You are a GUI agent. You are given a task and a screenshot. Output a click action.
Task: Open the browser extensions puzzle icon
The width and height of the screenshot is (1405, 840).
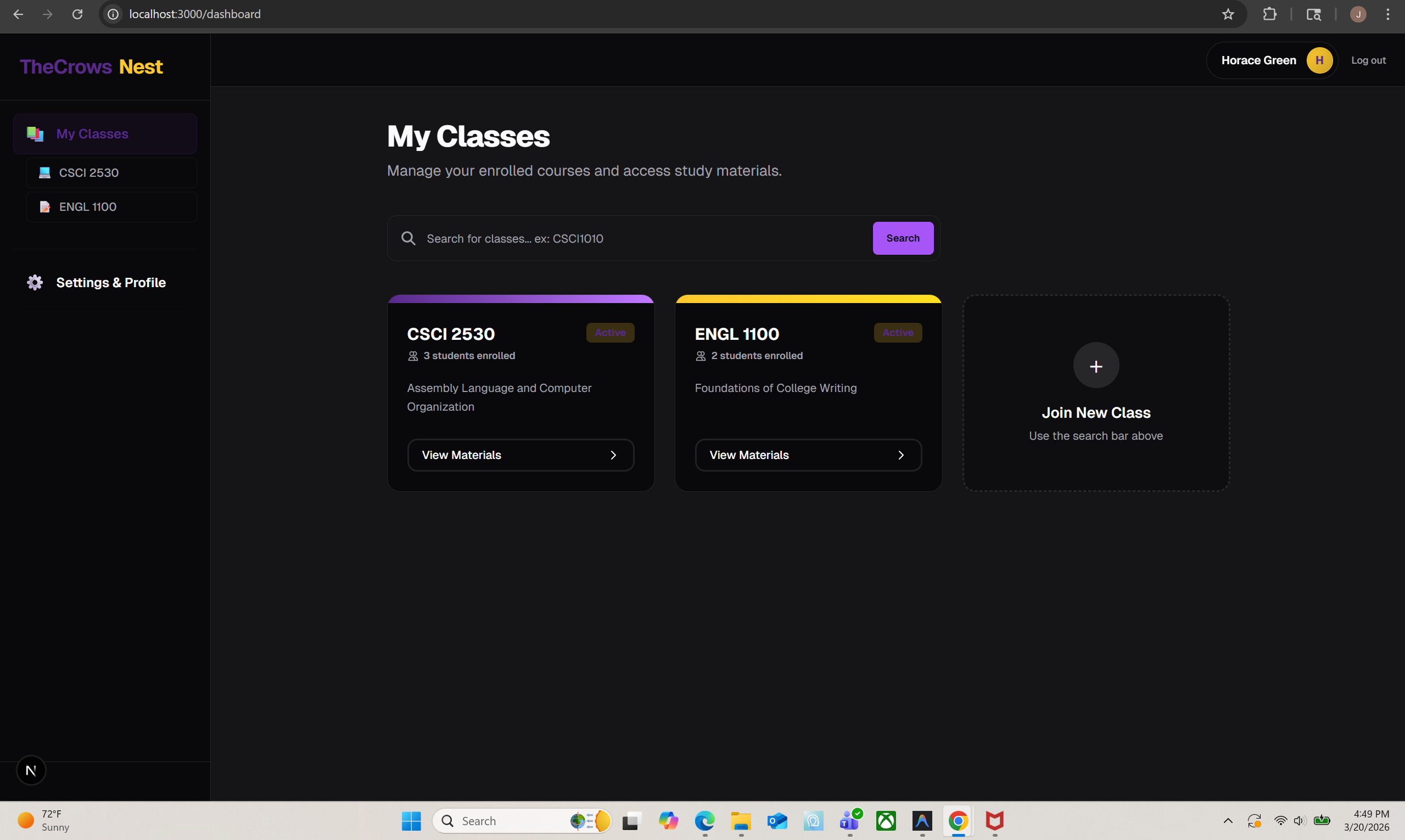tap(1269, 14)
